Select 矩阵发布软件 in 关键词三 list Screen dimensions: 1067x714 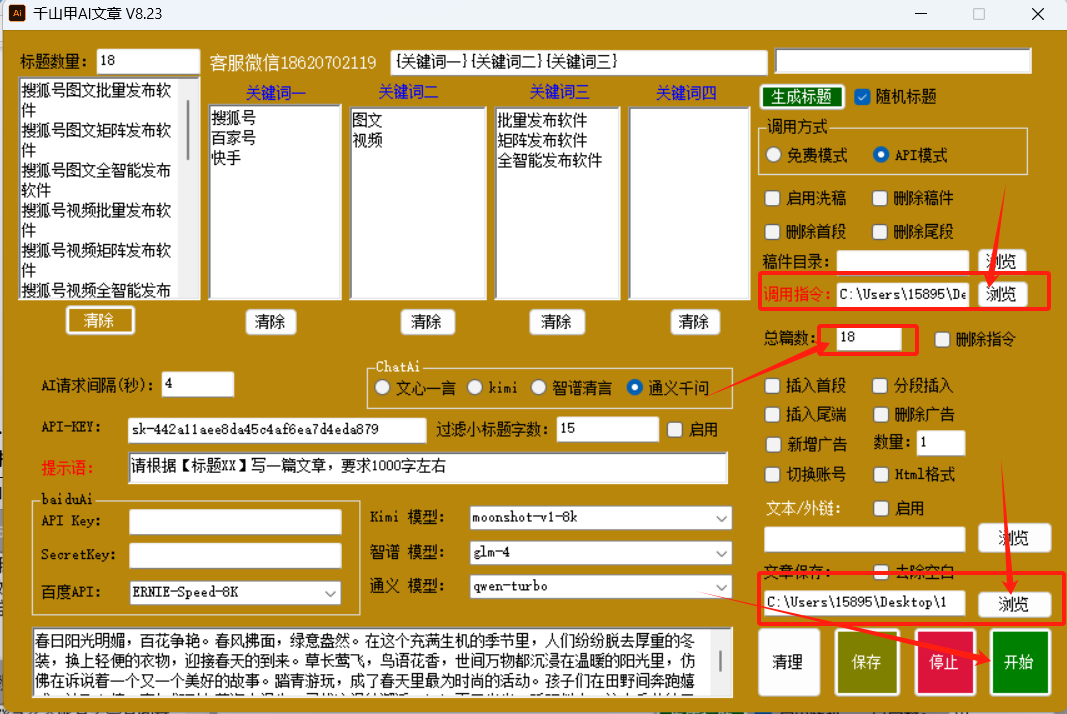(542, 141)
